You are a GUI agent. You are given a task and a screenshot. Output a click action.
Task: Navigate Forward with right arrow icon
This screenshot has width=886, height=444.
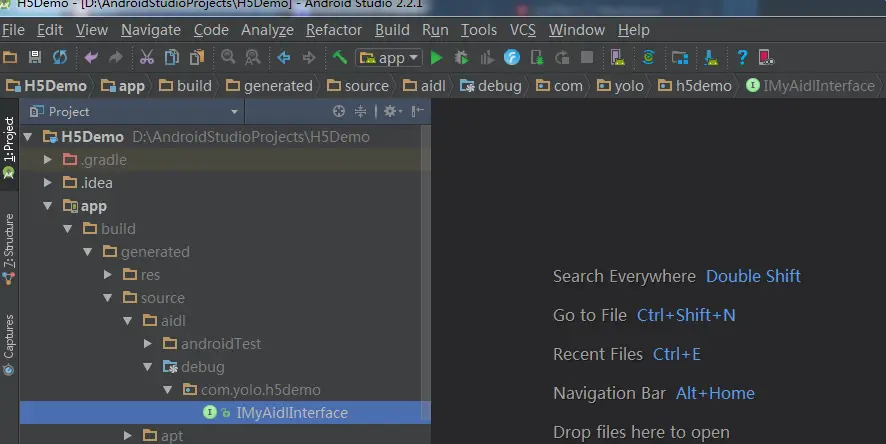pyautogui.click(x=309, y=57)
